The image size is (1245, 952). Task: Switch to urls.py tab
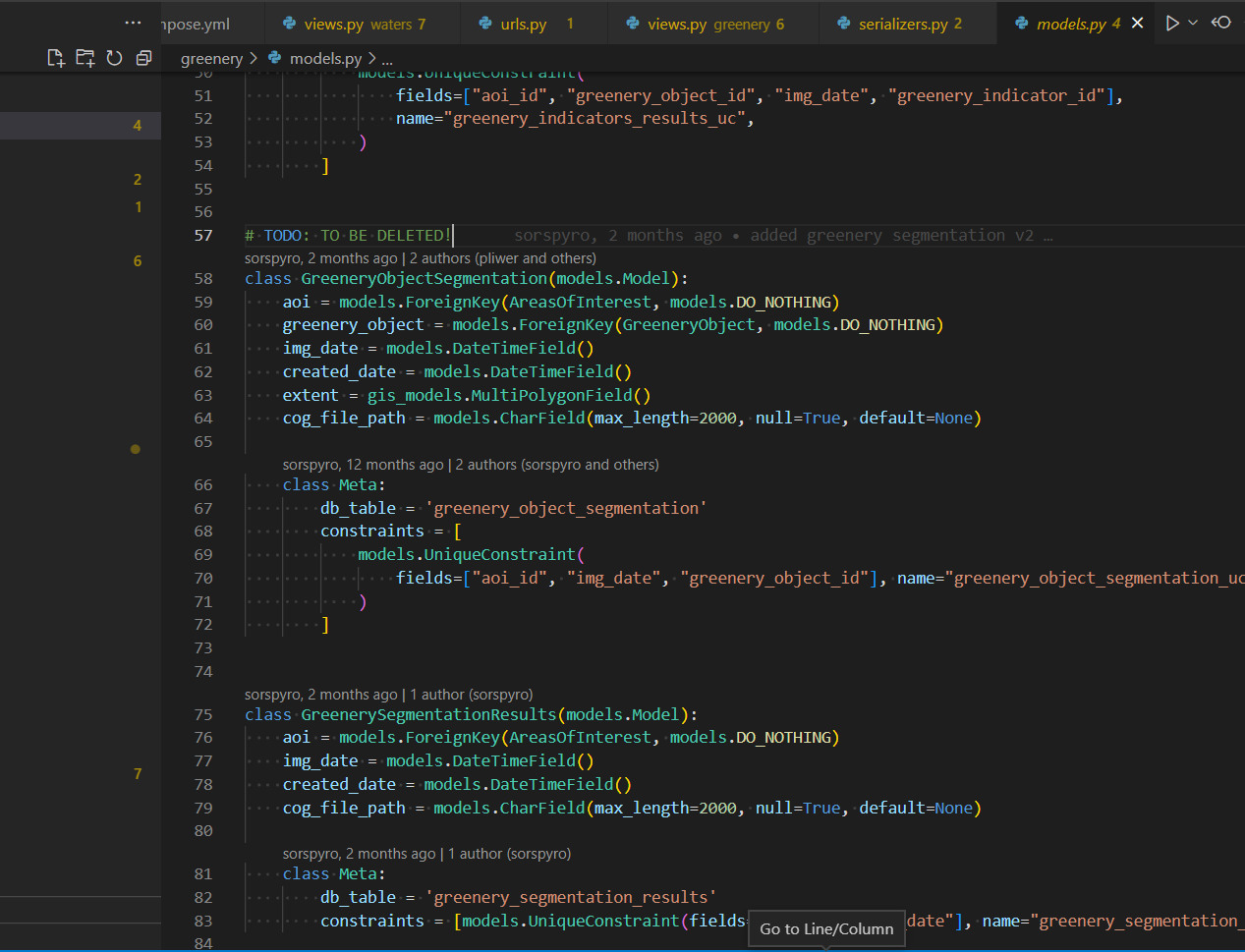pyautogui.click(x=533, y=24)
